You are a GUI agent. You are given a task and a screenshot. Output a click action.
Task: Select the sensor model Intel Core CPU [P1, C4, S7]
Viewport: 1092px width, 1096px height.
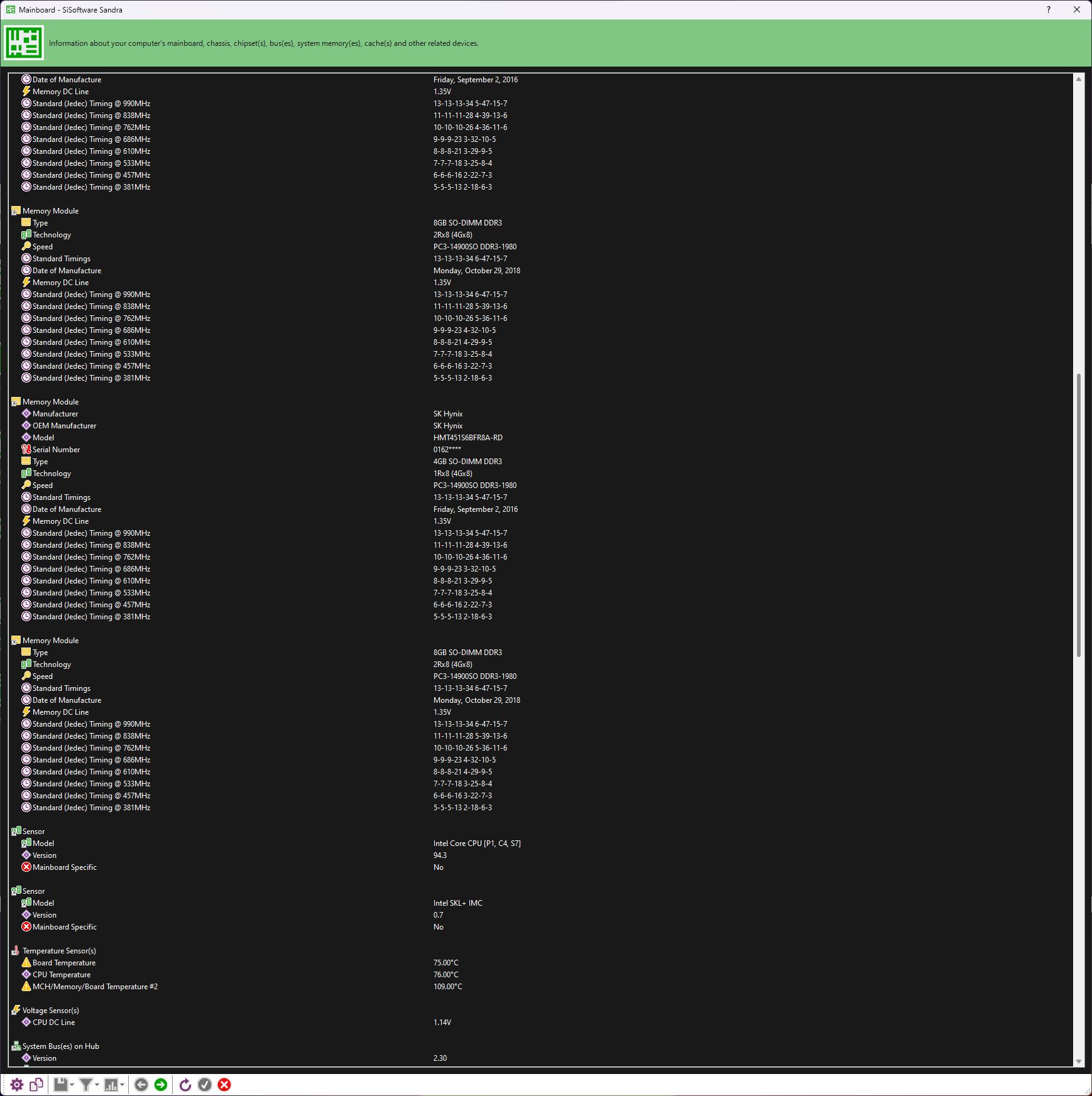pyautogui.click(x=477, y=844)
